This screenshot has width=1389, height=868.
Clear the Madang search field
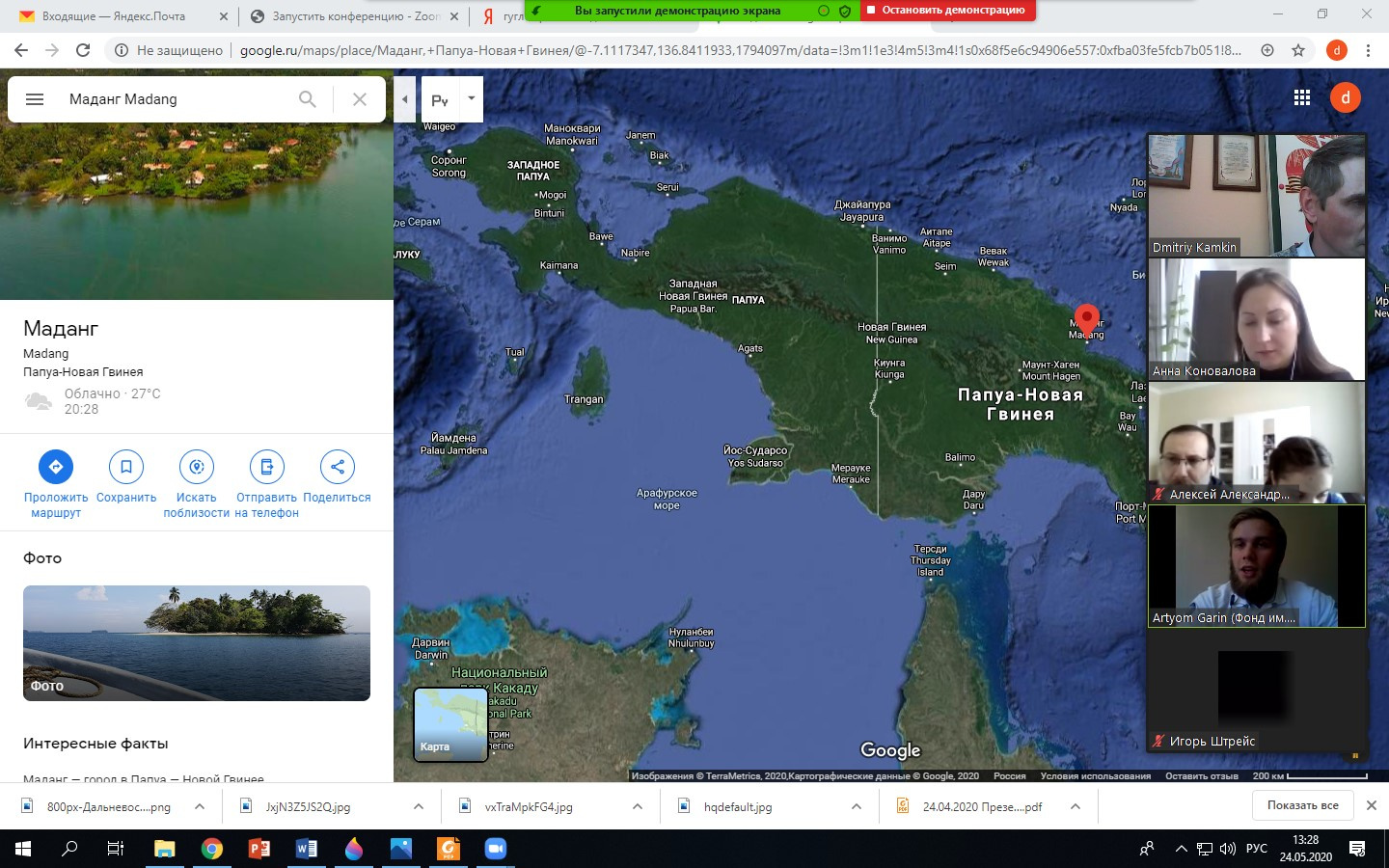pyautogui.click(x=360, y=99)
